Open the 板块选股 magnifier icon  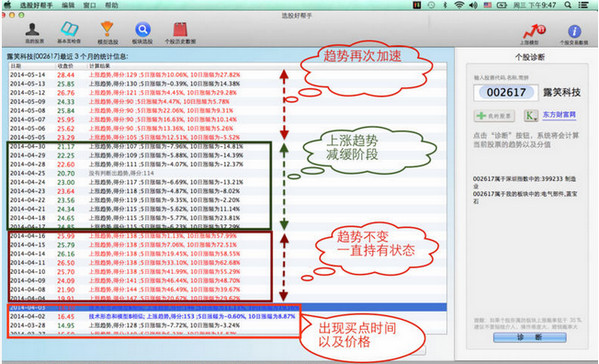pyautogui.click(x=142, y=32)
